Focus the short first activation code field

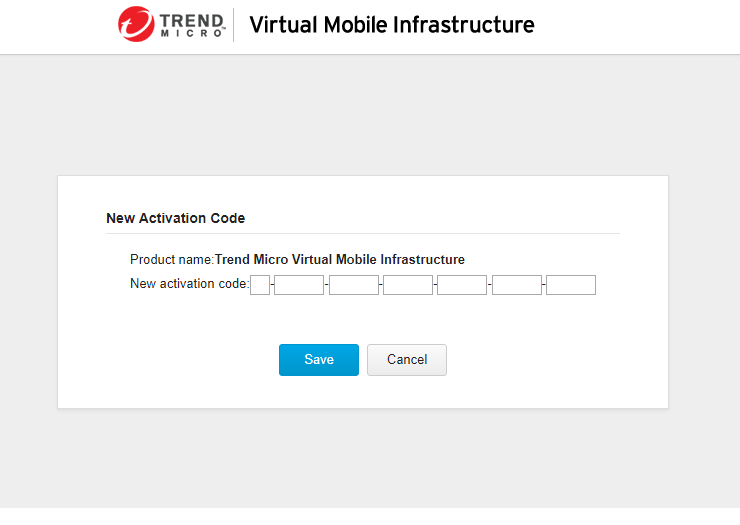(260, 285)
